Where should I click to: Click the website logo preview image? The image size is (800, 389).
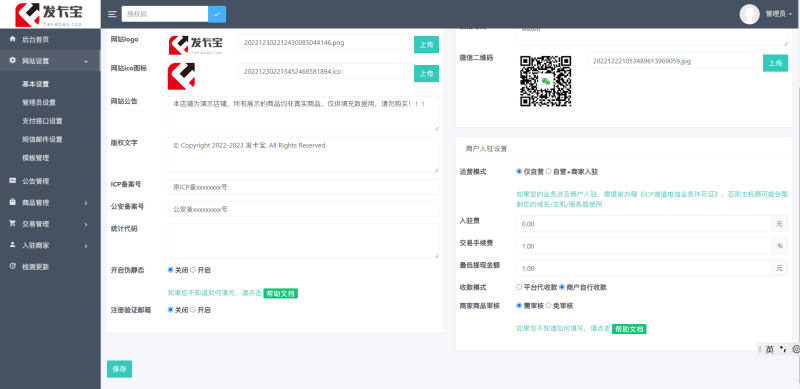195,45
